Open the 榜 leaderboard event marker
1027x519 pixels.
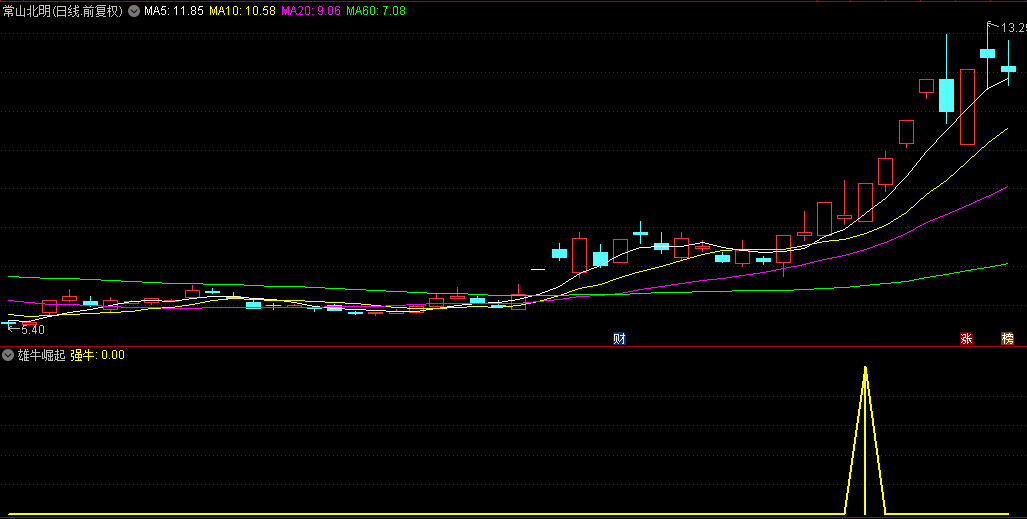tap(1007, 339)
